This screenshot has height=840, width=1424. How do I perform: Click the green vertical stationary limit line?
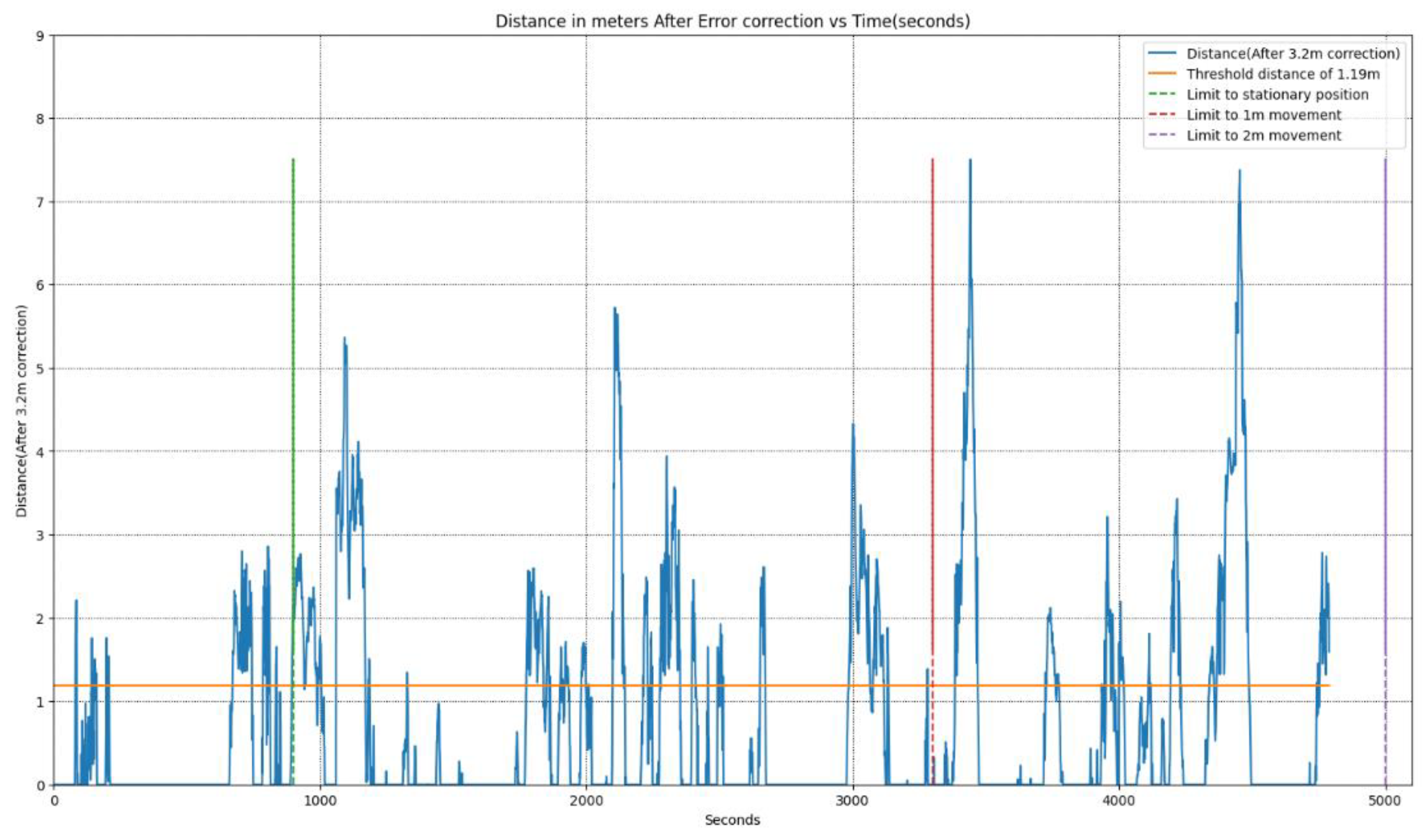tap(293, 339)
